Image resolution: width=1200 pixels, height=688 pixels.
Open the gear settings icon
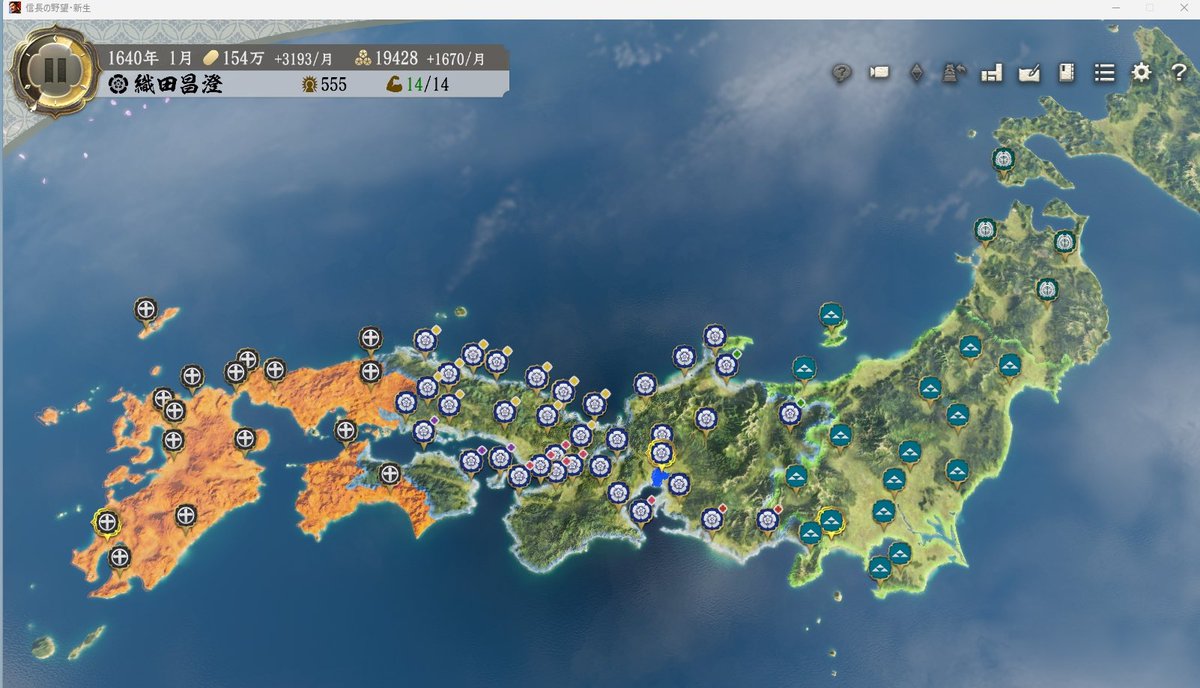click(1141, 73)
